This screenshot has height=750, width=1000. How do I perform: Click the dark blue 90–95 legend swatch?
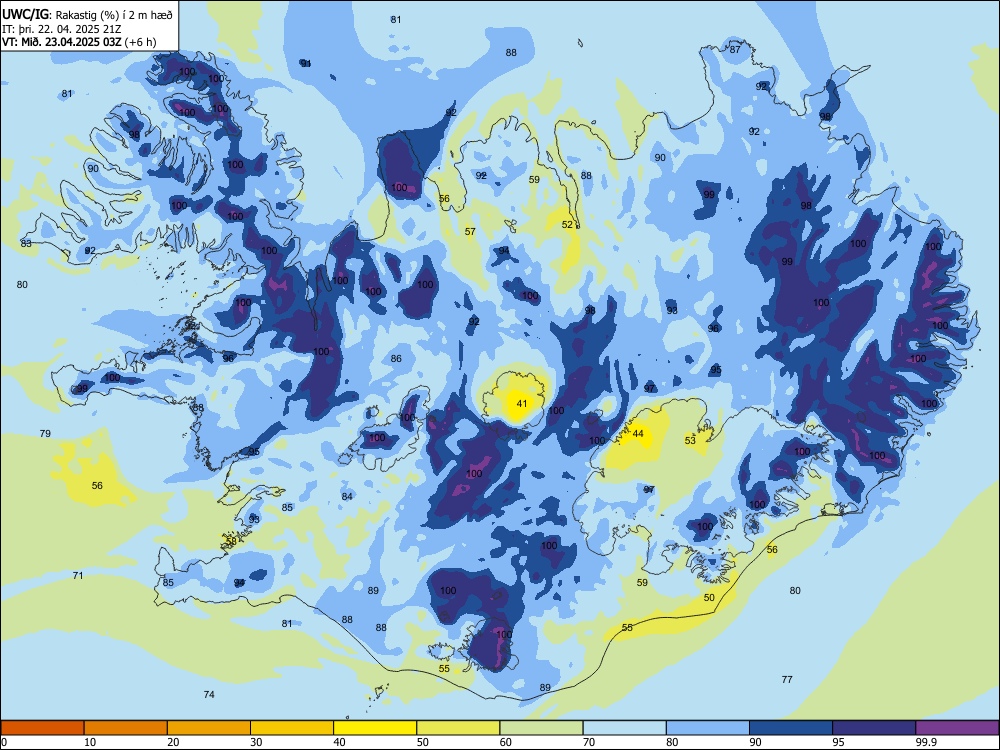click(x=791, y=728)
